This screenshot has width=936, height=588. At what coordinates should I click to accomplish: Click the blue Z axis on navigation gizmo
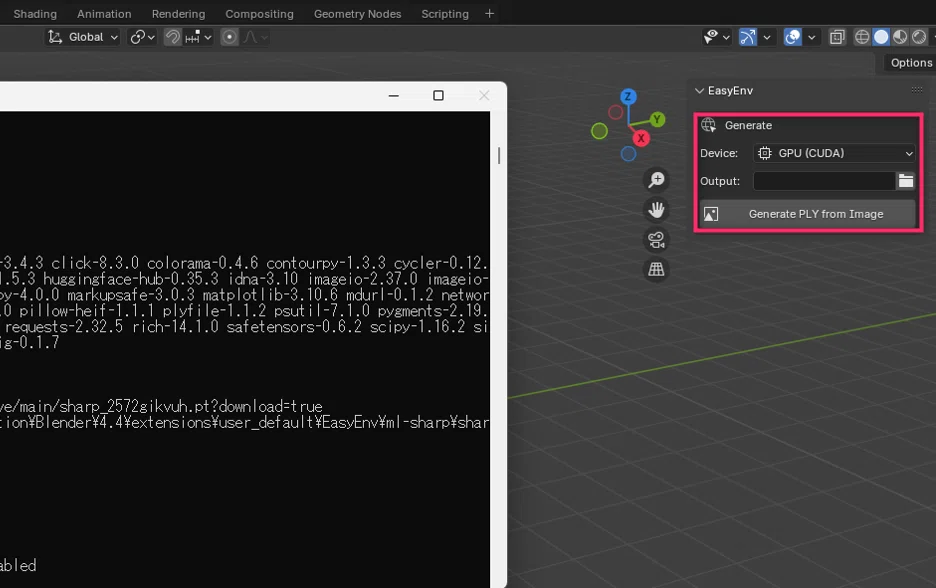628,96
